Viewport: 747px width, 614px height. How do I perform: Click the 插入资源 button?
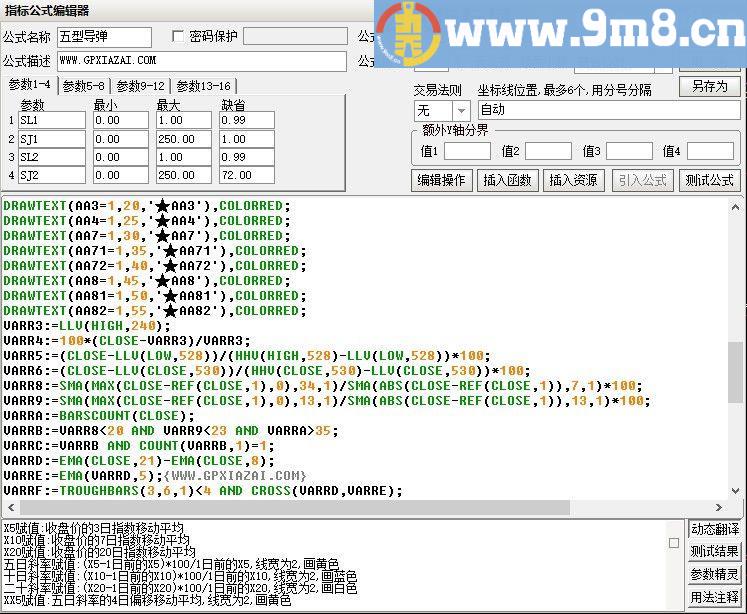(x=573, y=180)
